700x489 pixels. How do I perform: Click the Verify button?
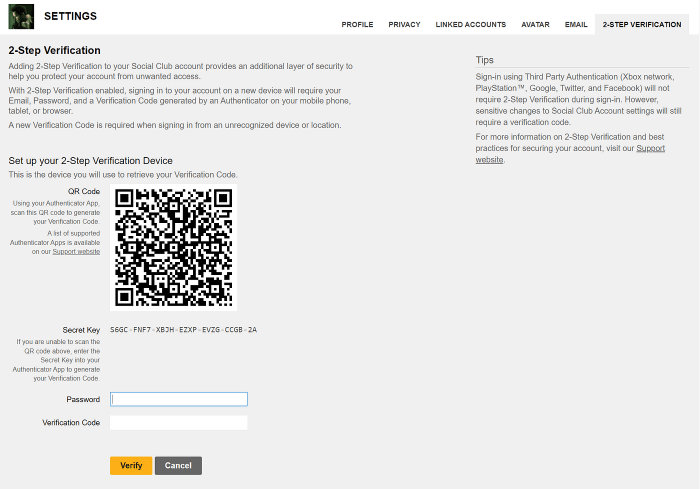[x=131, y=465]
